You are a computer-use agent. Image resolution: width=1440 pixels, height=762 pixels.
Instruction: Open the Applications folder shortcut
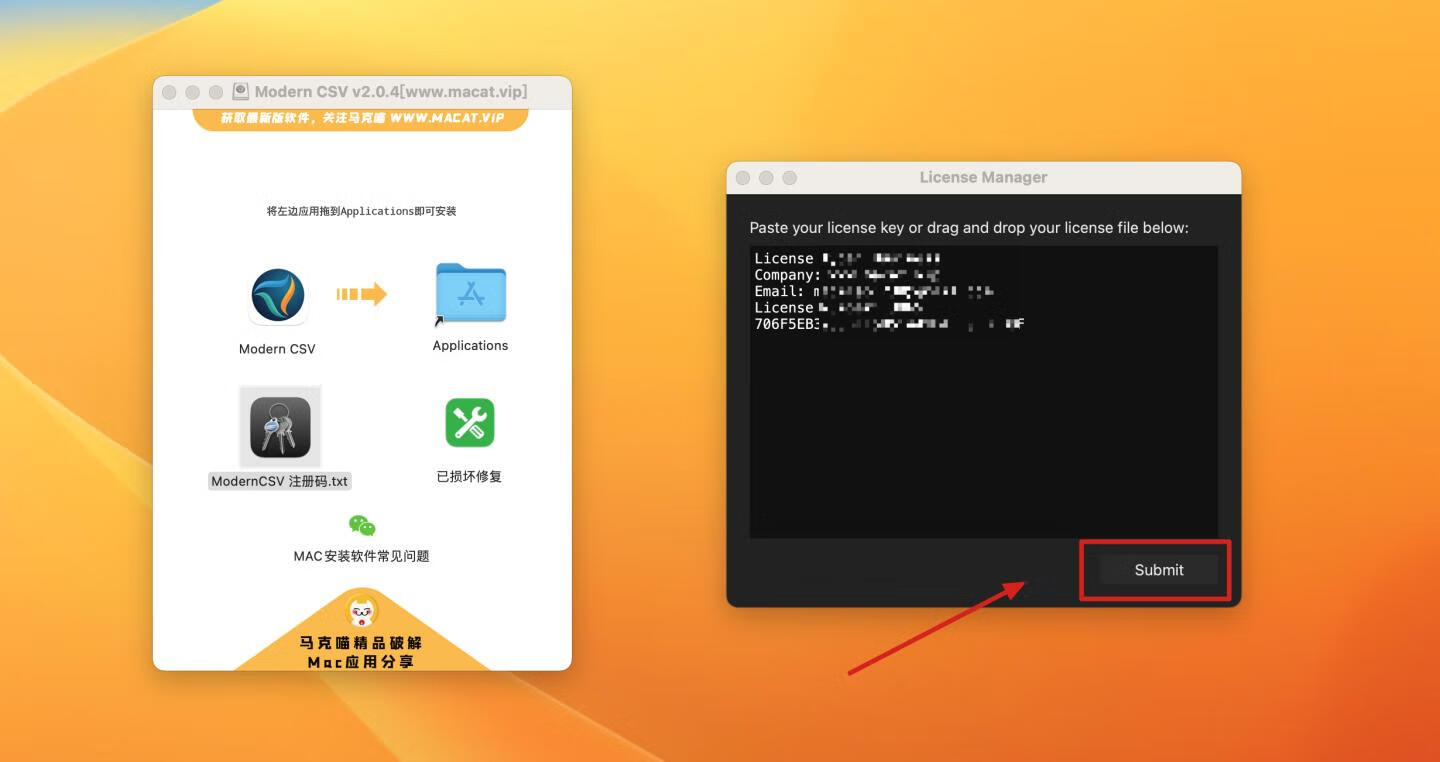[x=470, y=295]
